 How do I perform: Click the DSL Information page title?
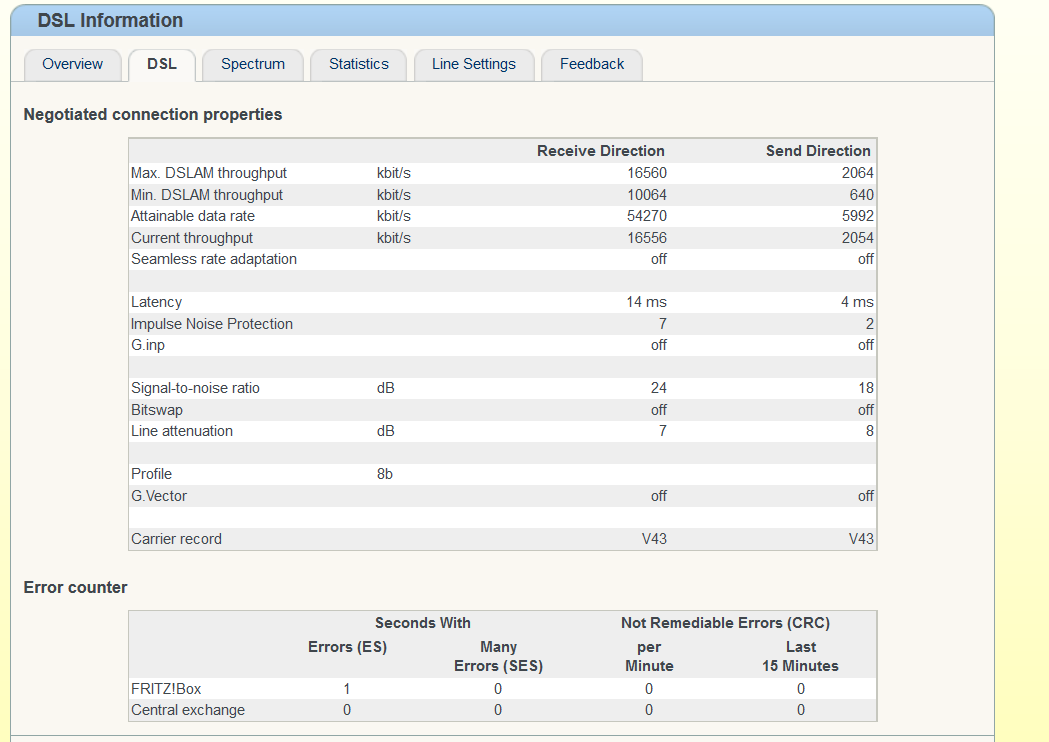pyautogui.click(x=110, y=21)
